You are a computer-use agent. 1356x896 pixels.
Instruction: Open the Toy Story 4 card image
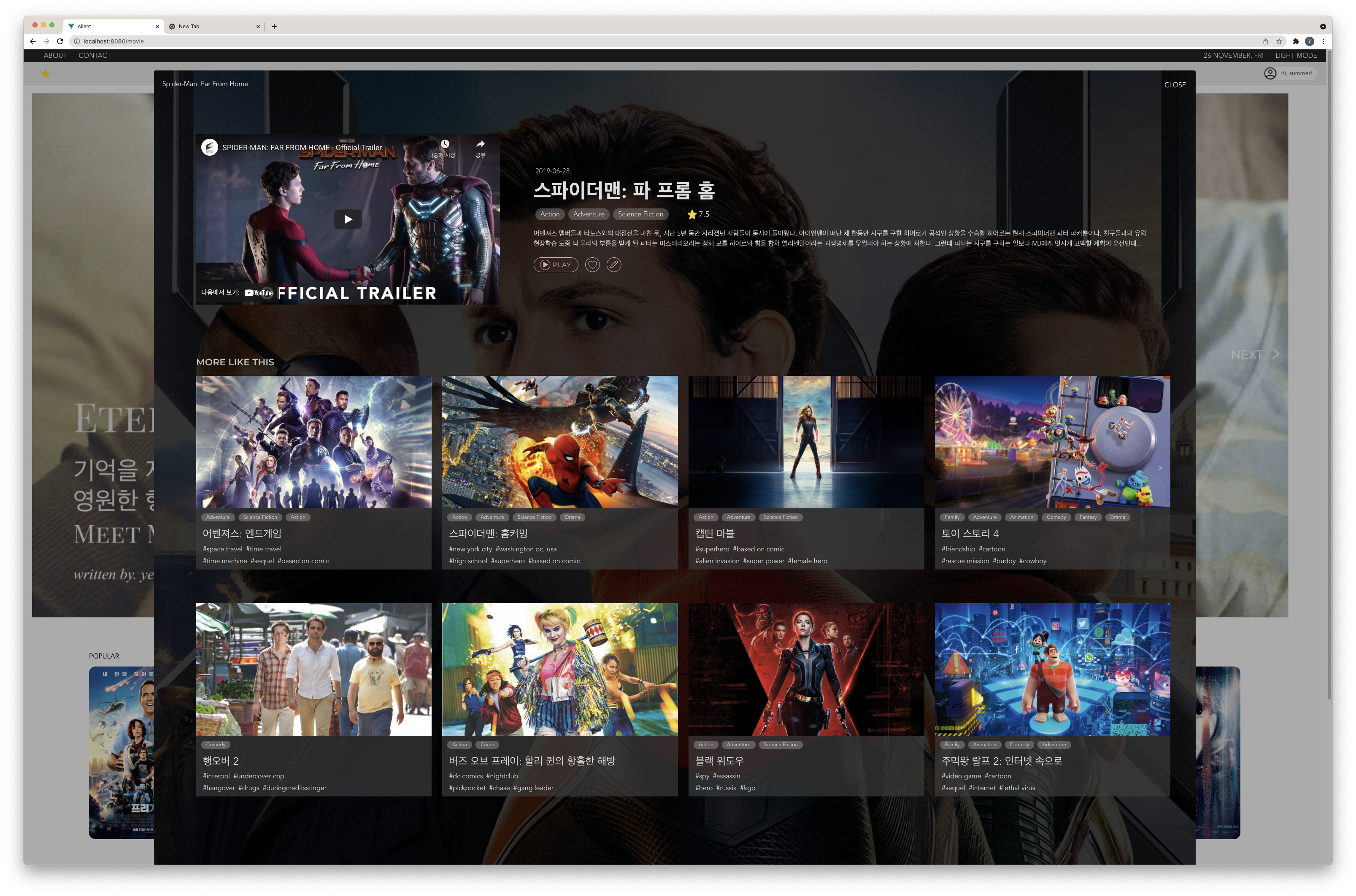1052,442
